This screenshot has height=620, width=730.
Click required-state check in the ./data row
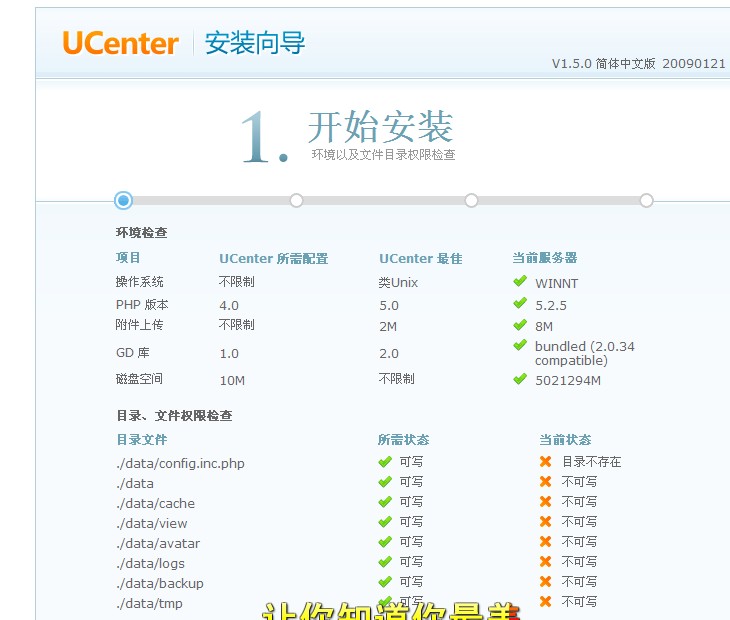pyautogui.click(x=385, y=482)
